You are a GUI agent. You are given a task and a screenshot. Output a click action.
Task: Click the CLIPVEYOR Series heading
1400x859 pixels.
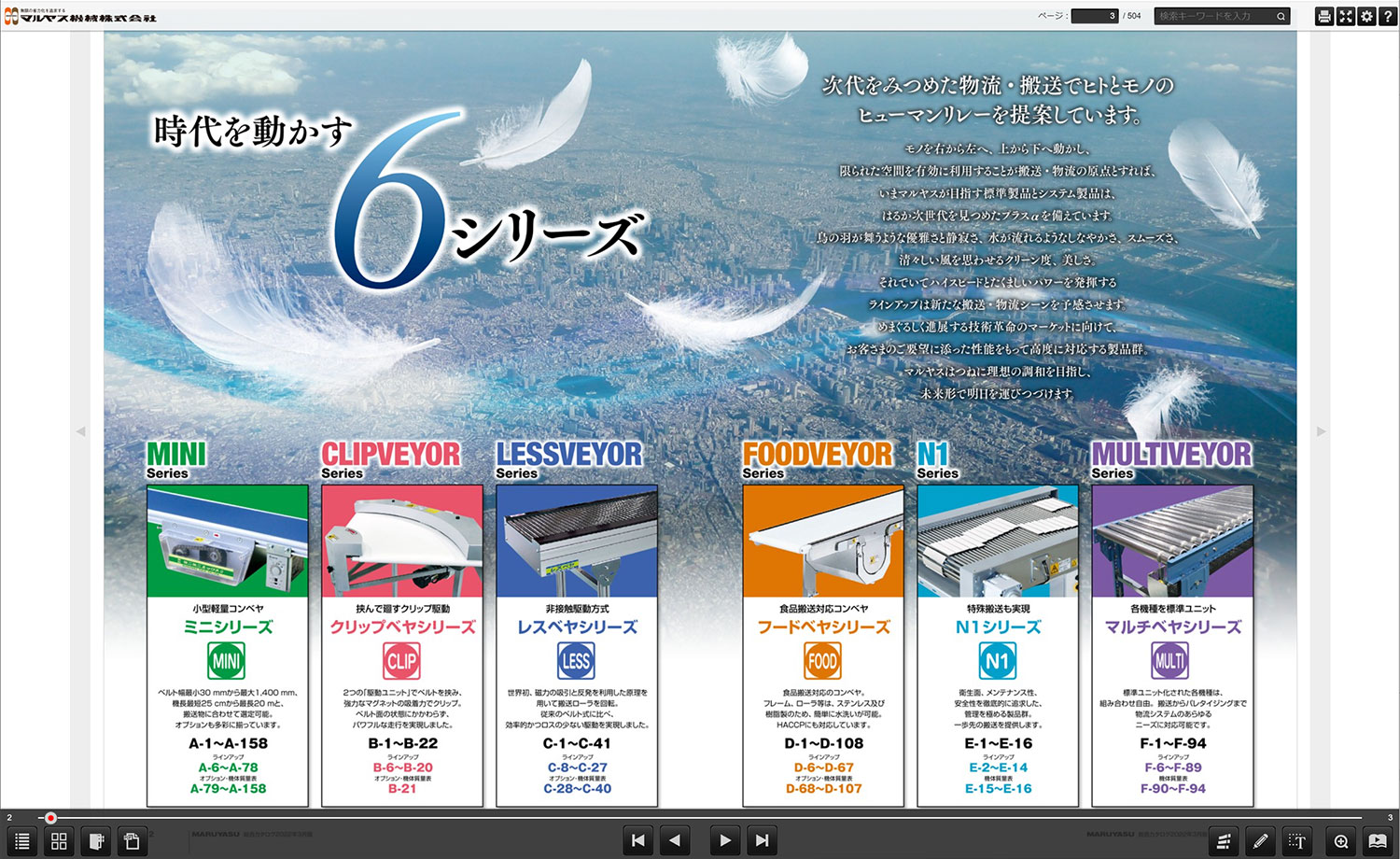click(390, 460)
